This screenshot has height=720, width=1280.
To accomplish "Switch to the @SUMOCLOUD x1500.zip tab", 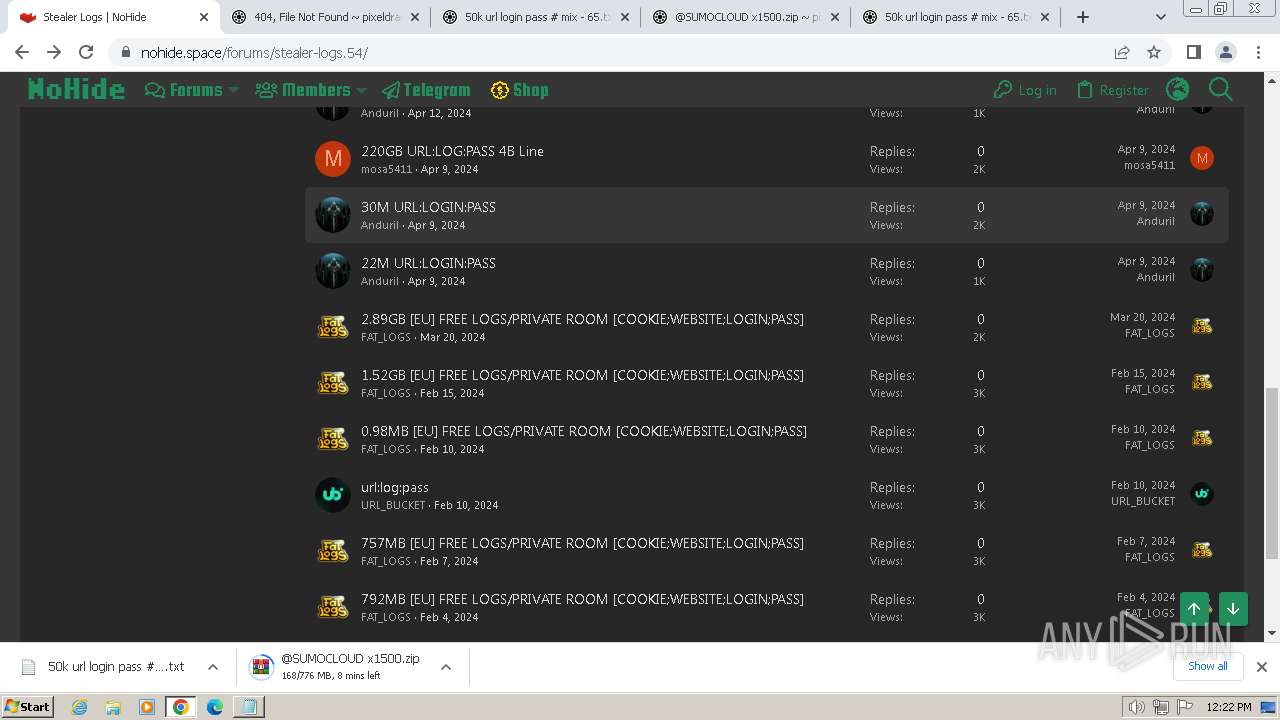I will tap(745, 17).
